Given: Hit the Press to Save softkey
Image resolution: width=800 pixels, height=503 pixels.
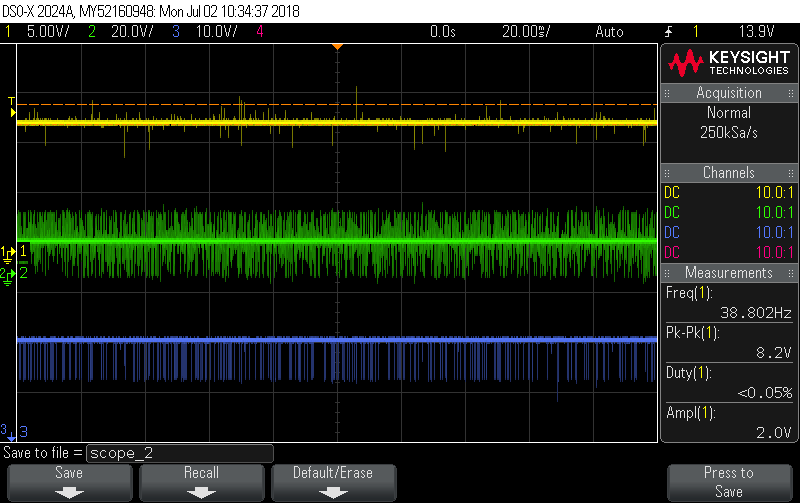Looking at the screenshot, I should click(729, 483).
